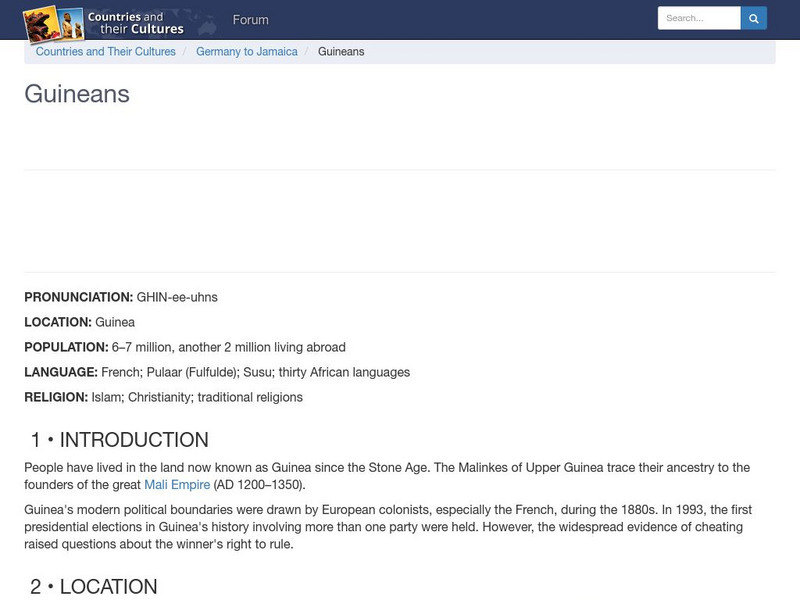
Task: Click the Guineans breadcrumb text
Action: point(341,52)
